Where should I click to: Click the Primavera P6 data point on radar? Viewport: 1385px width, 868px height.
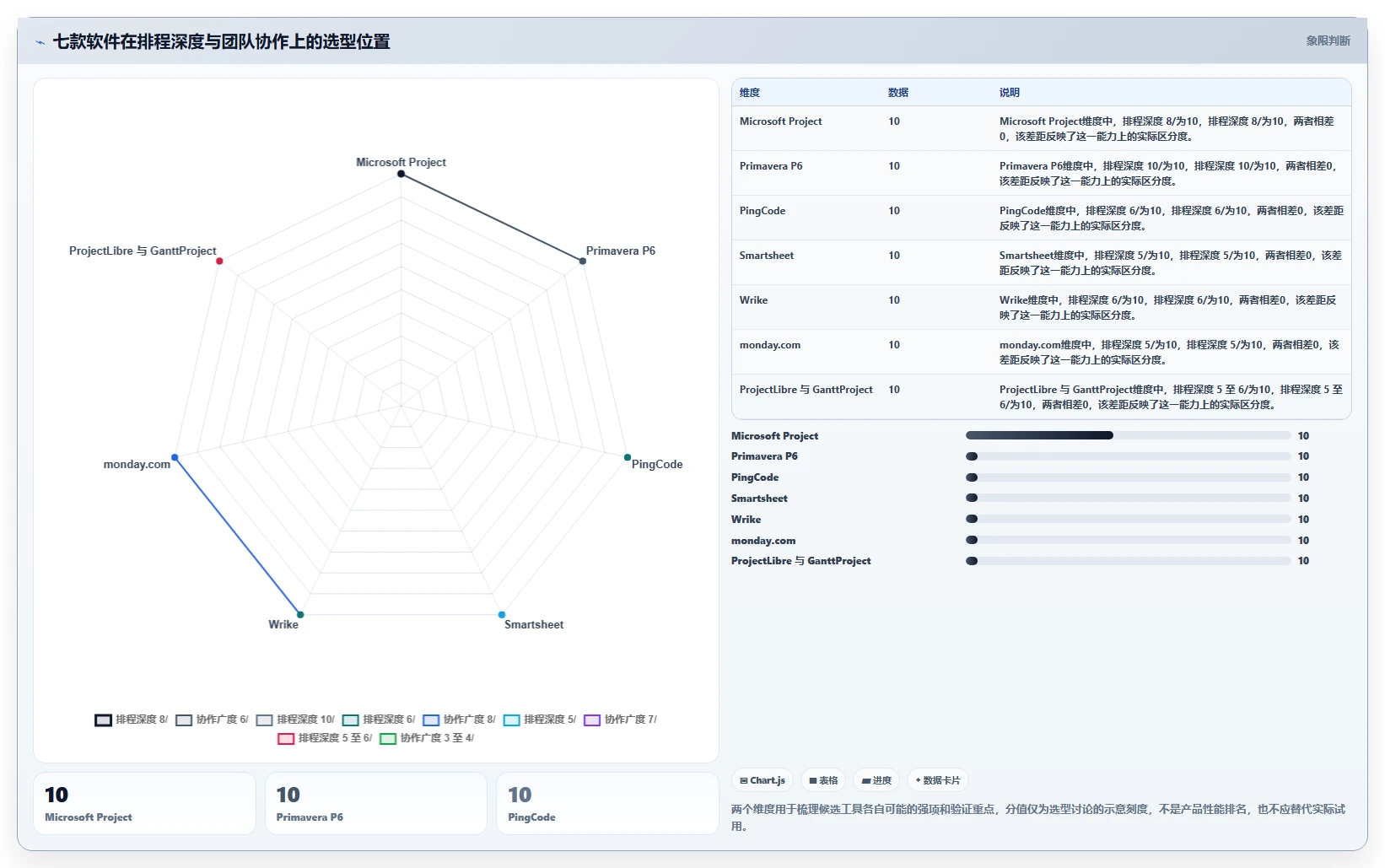coord(583,261)
